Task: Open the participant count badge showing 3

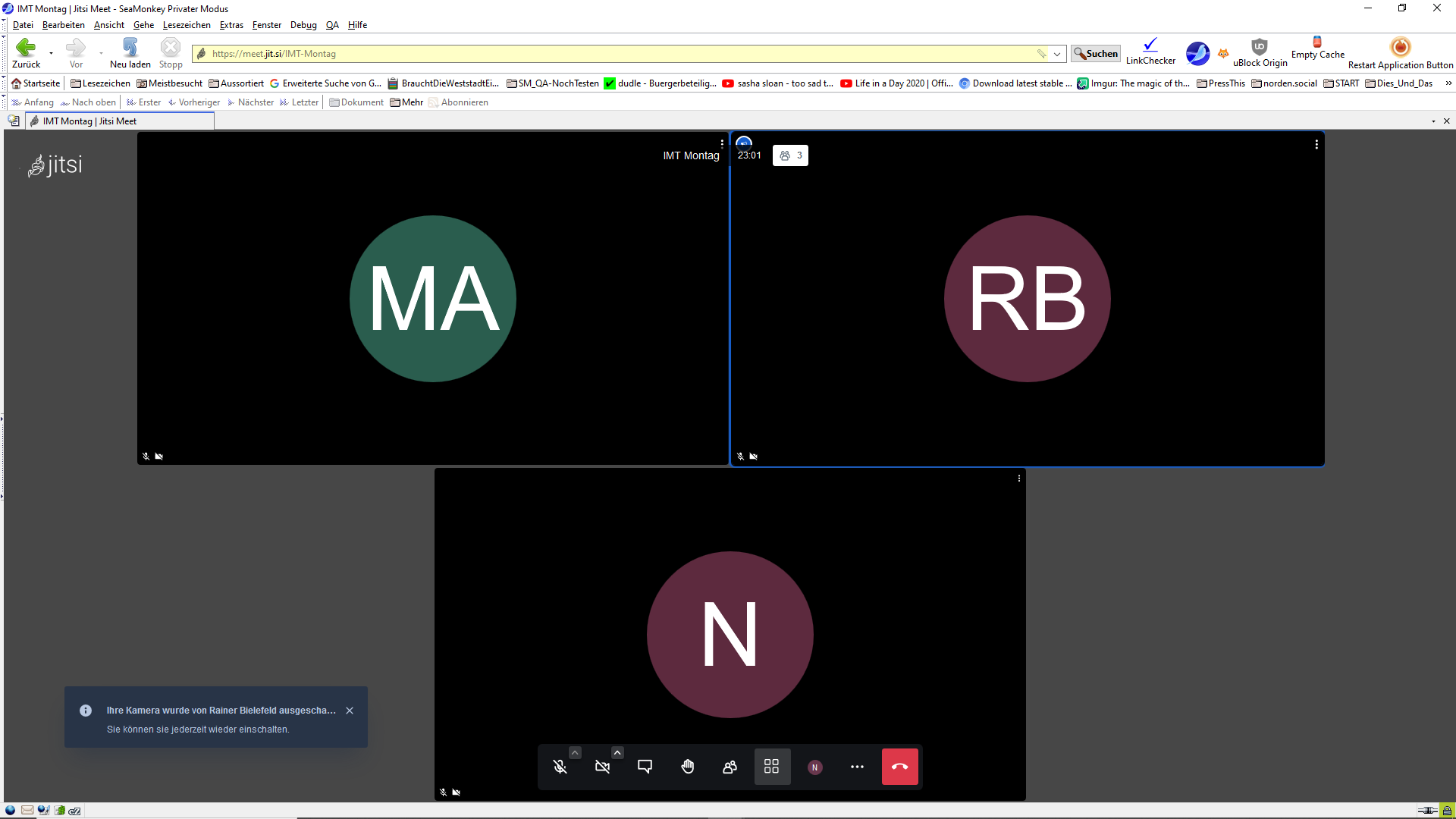Action: pos(790,155)
